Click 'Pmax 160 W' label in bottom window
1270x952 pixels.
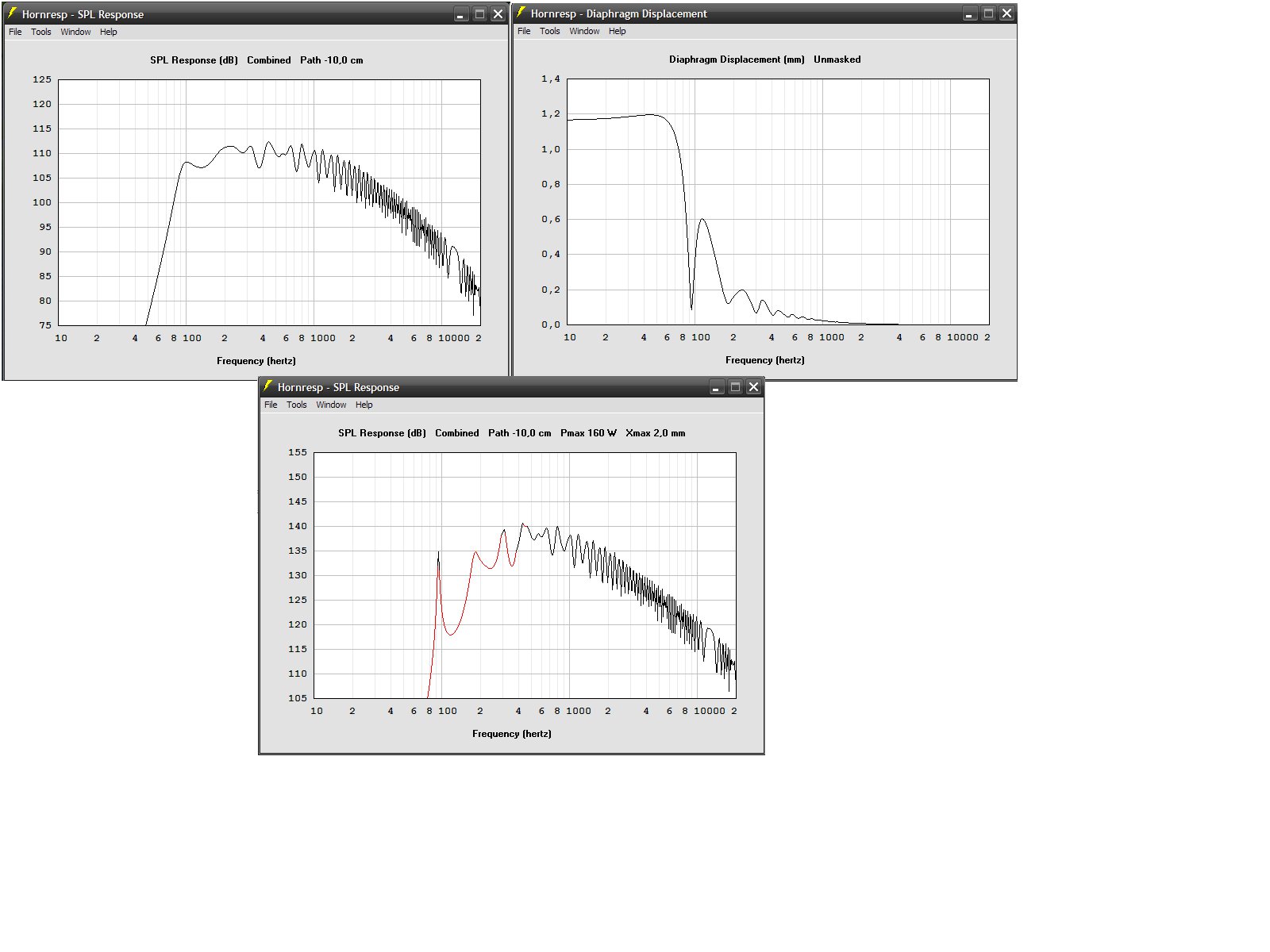coord(588,433)
